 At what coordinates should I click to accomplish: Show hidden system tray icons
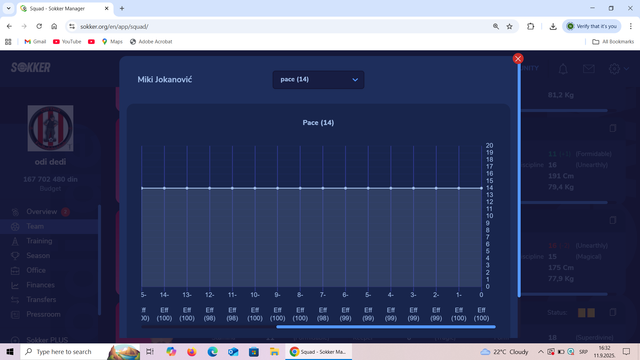click(540, 351)
